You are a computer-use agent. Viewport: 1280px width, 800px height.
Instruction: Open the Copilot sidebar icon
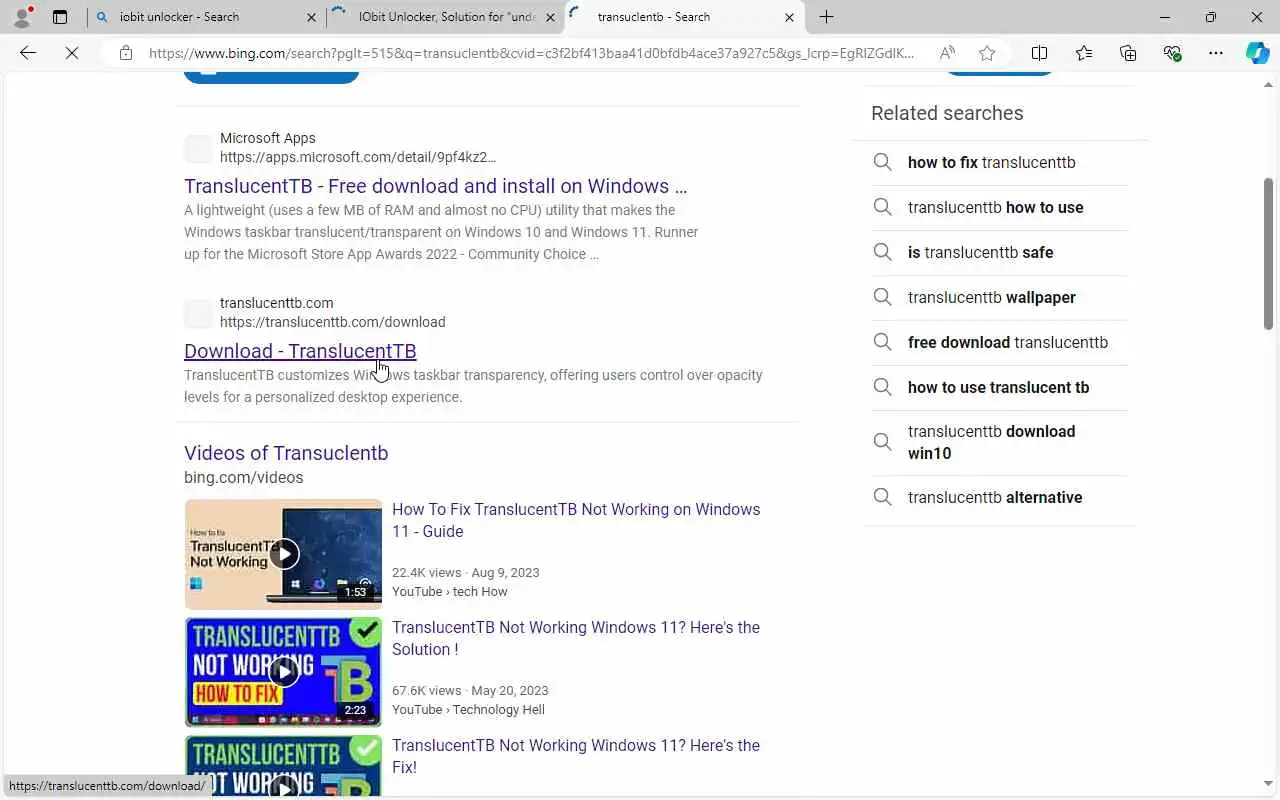[1257, 53]
